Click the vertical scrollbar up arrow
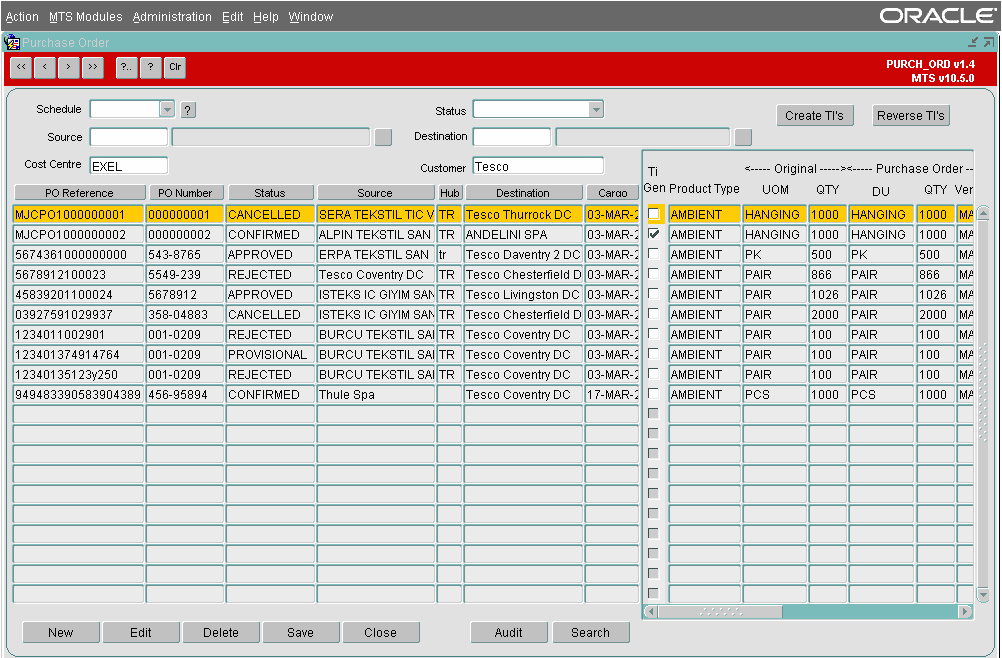 (x=983, y=213)
